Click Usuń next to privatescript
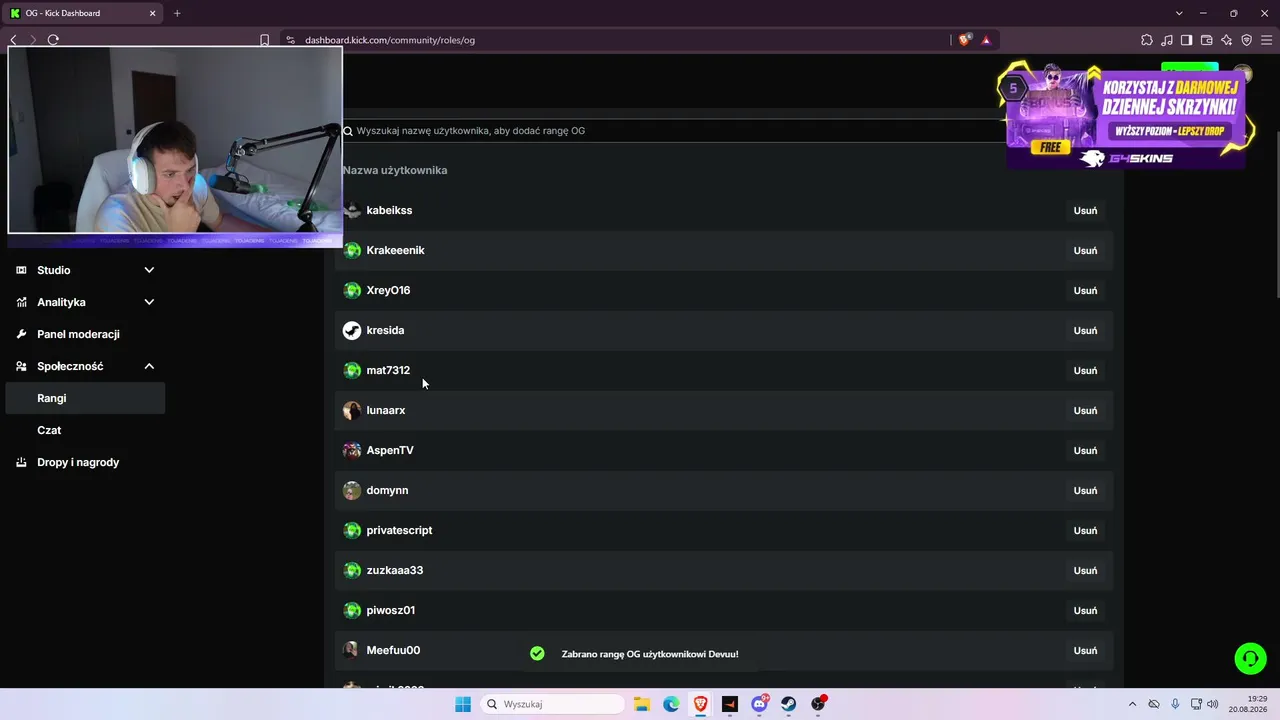 (1085, 530)
